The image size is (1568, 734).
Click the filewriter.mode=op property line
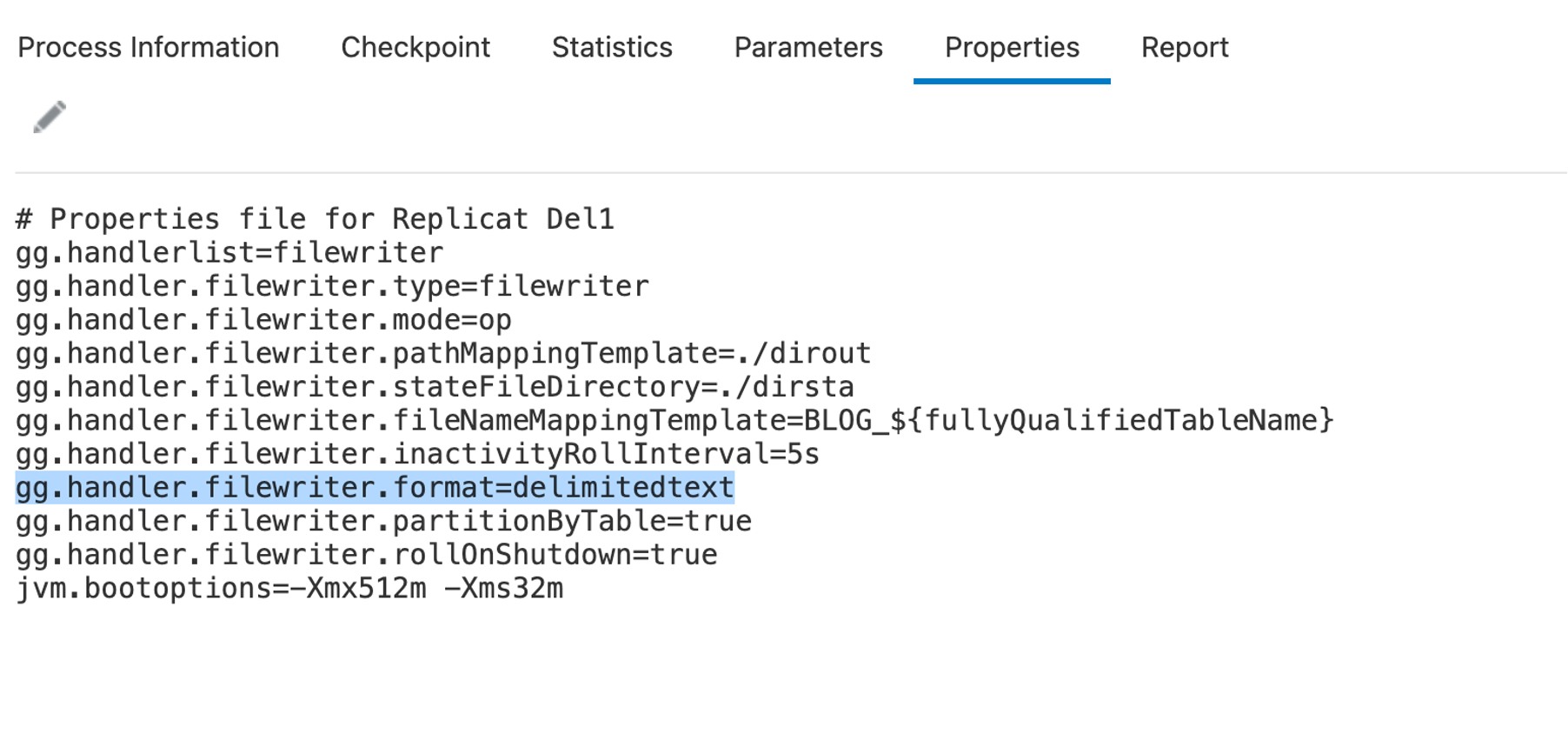pos(263,320)
